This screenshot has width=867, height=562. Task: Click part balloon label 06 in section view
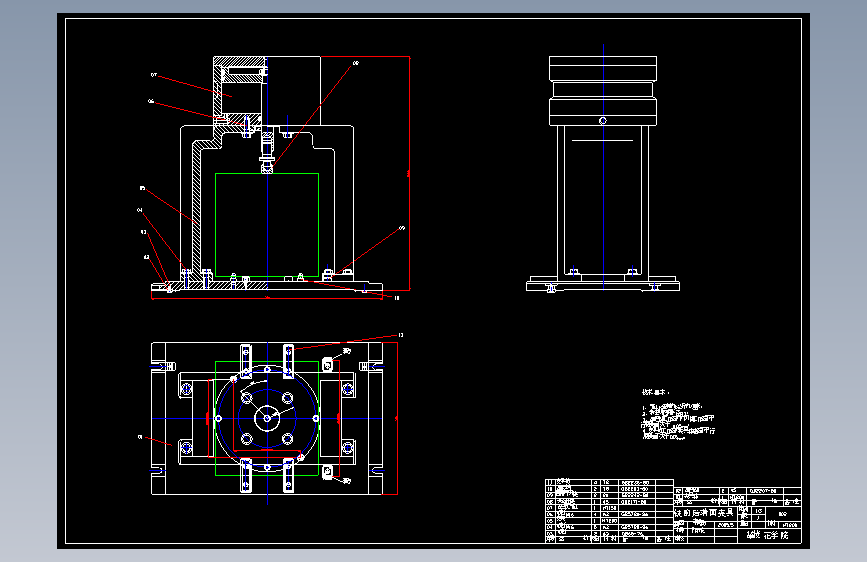click(x=151, y=101)
